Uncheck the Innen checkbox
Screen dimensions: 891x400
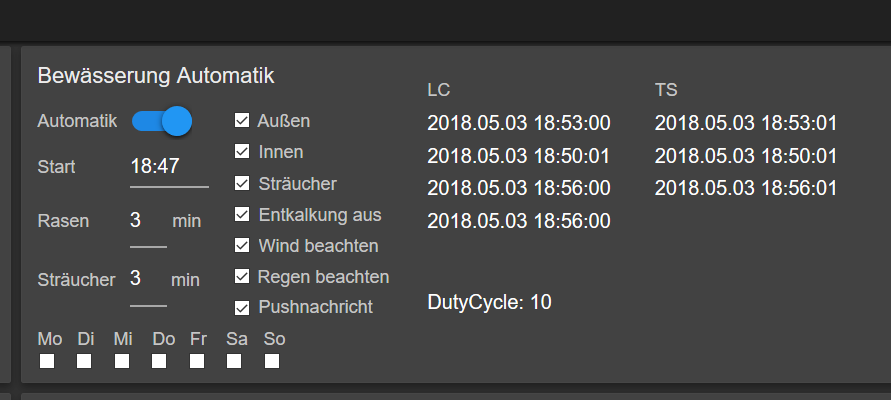[x=242, y=152]
